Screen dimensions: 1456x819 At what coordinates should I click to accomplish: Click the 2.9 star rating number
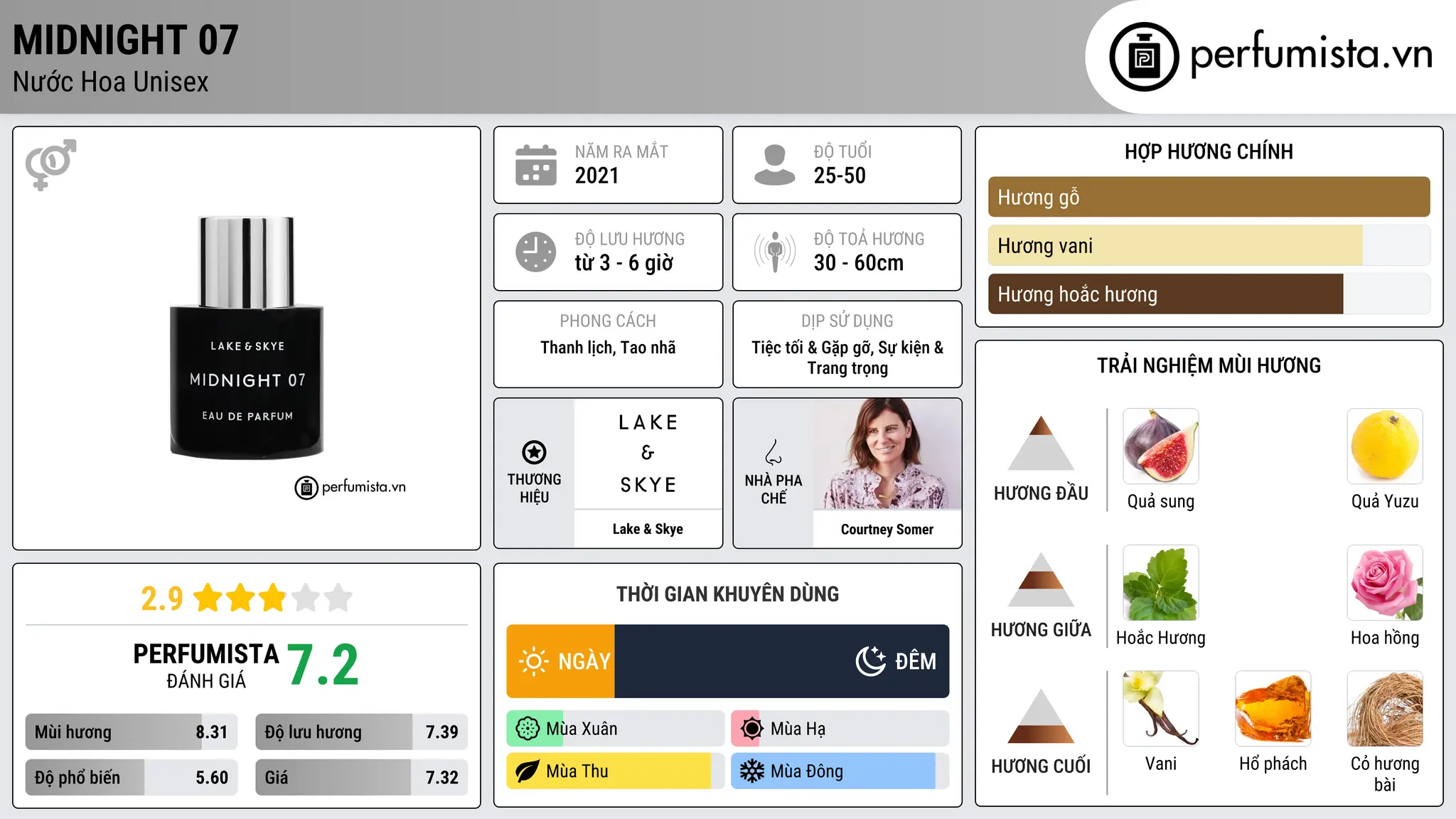(162, 599)
